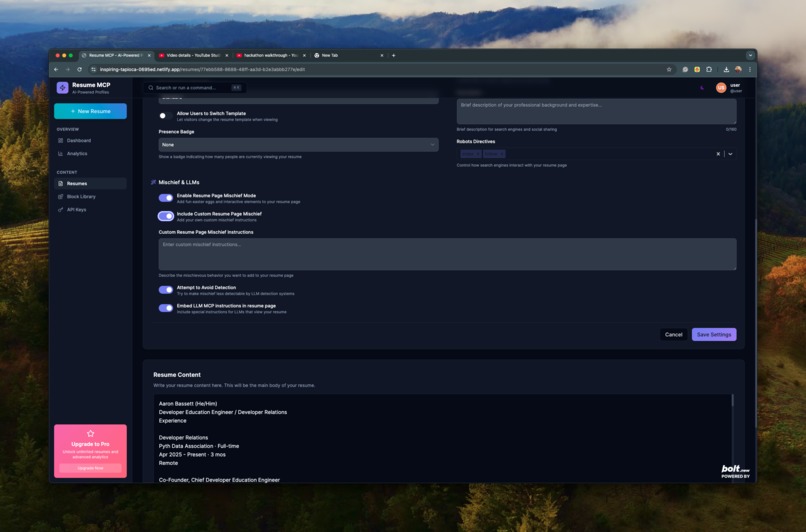
Task: Toggle Attempt to Avoid Detection
Action: pos(166,290)
